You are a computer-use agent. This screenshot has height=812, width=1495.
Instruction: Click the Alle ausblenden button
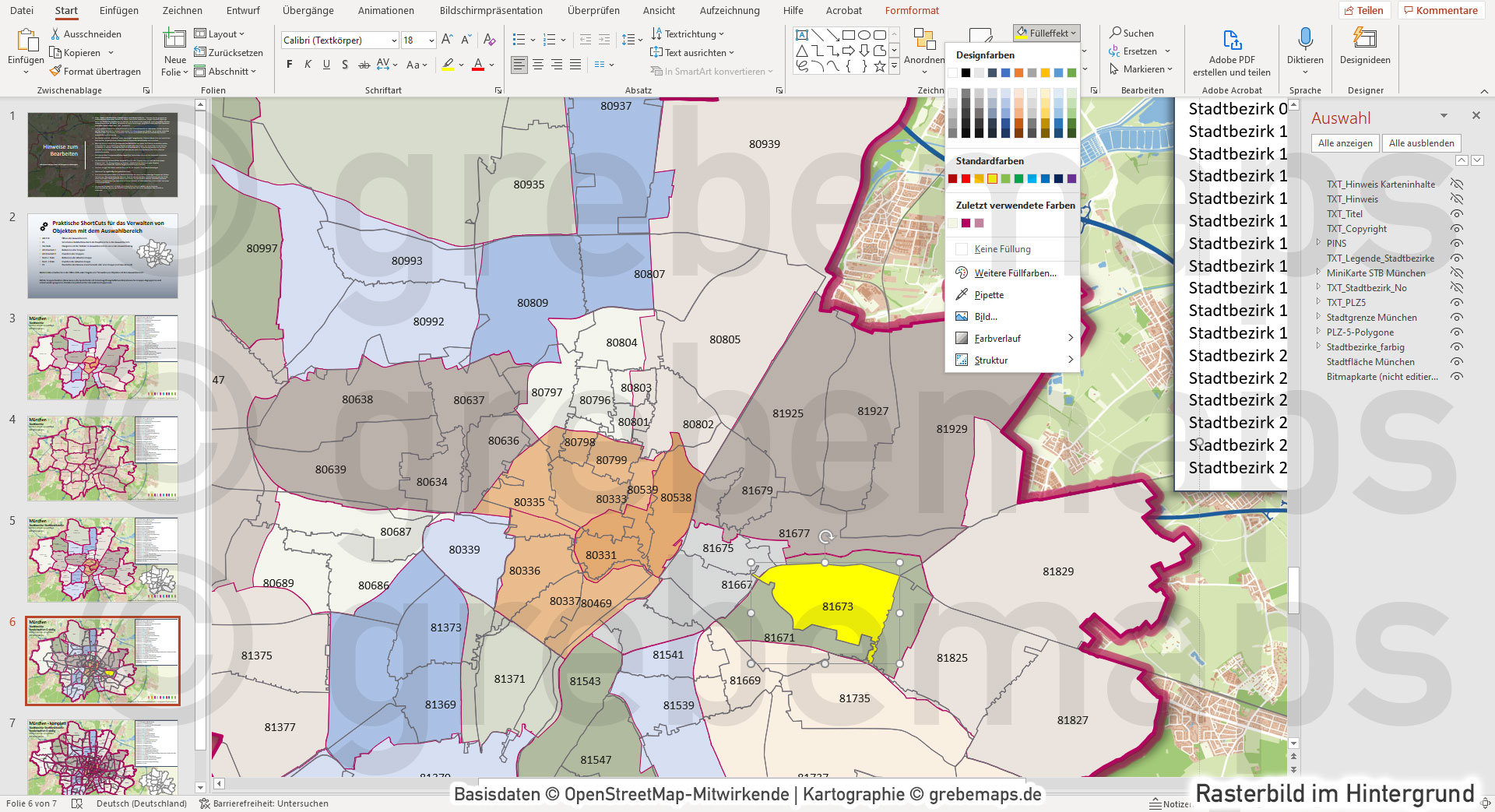pyautogui.click(x=1421, y=142)
